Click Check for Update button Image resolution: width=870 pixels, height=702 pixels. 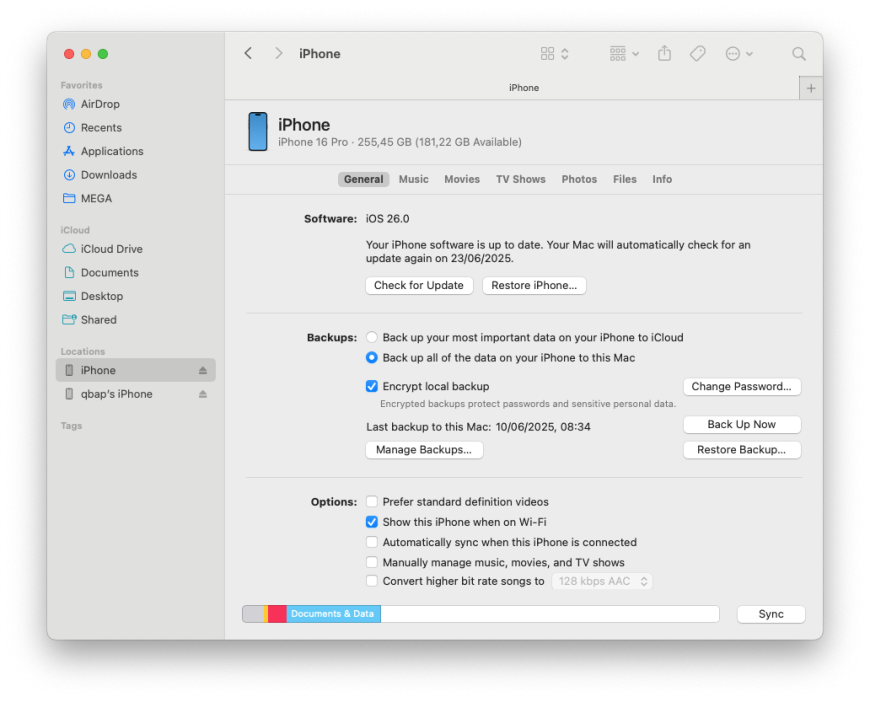[419, 285]
